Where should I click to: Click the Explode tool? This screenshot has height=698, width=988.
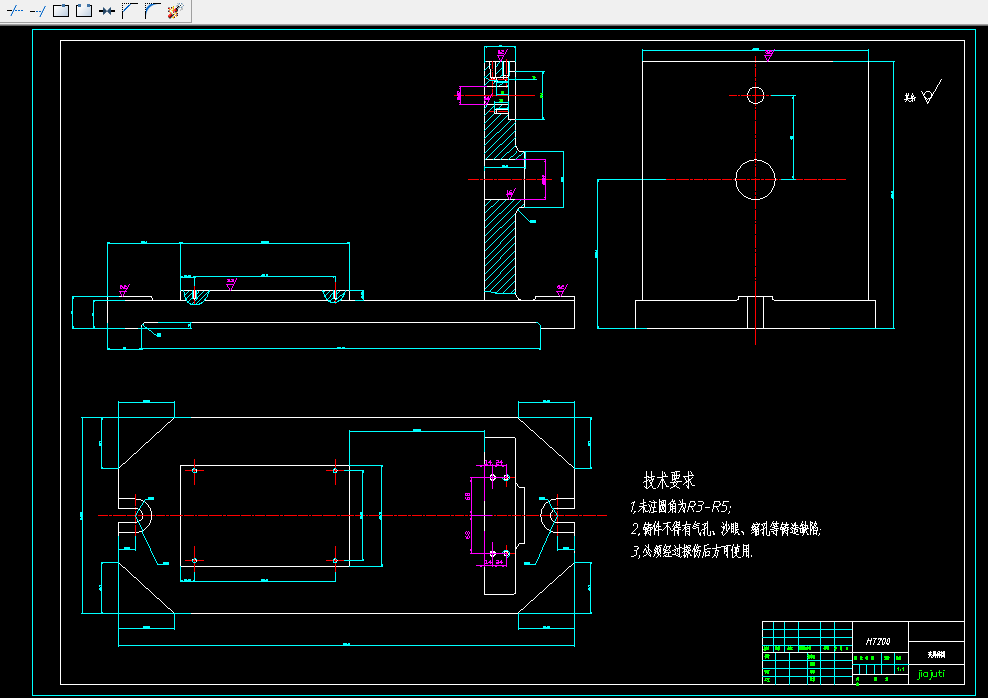tap(175, 11)
